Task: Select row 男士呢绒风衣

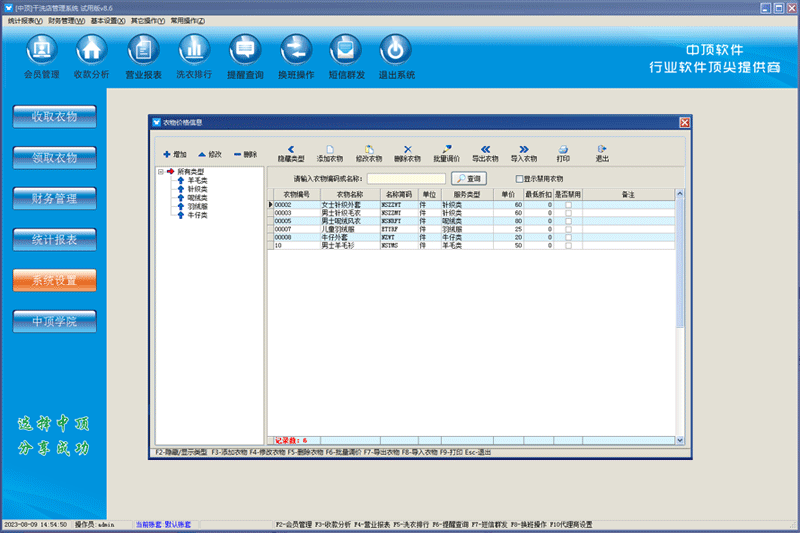Action: pos(471,221)
